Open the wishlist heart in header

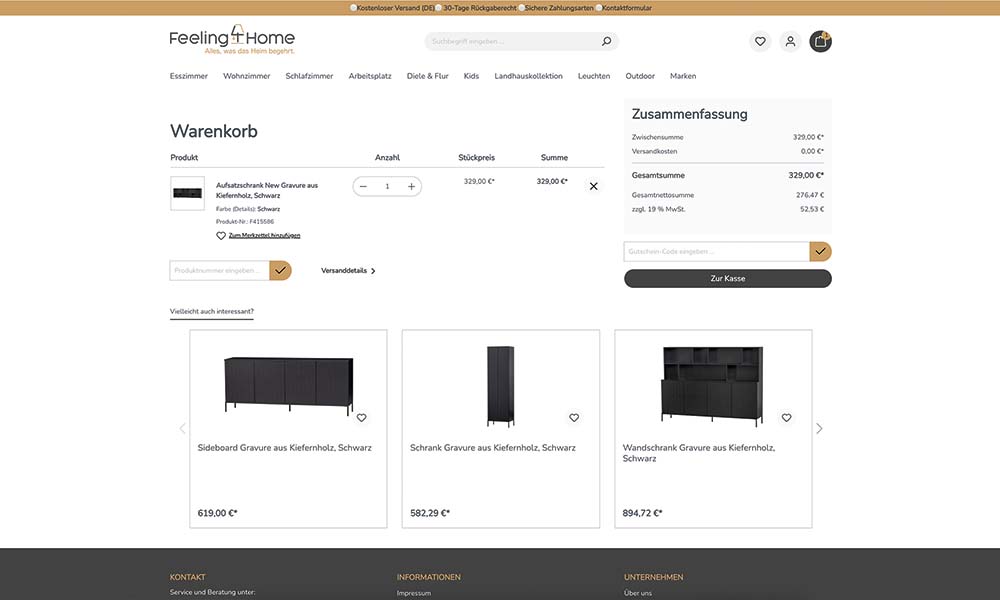[x=760, y=41]
